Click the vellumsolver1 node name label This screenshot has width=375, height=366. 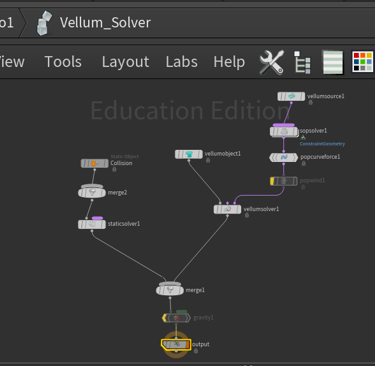261,209
